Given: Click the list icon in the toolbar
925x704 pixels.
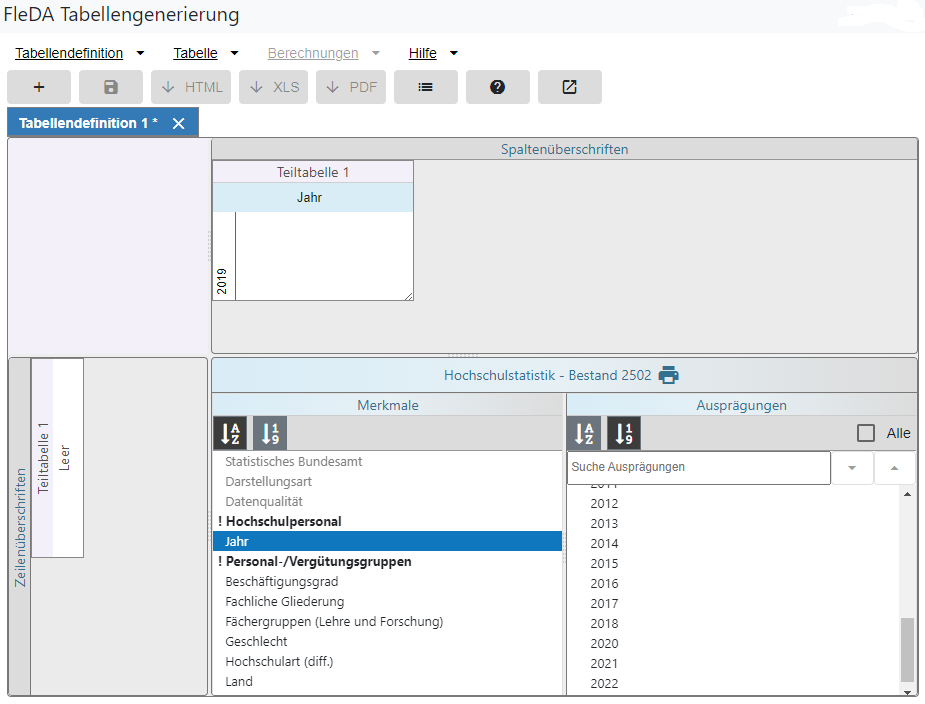Looking at the screenshot, I should (425, 87).
